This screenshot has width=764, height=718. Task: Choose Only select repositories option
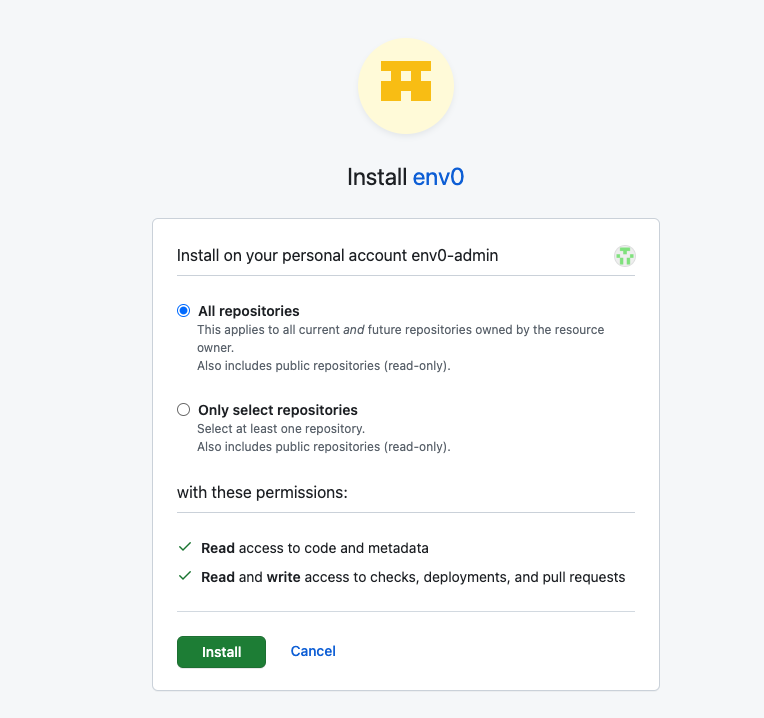pyautogui.click(x=183, y=410)
